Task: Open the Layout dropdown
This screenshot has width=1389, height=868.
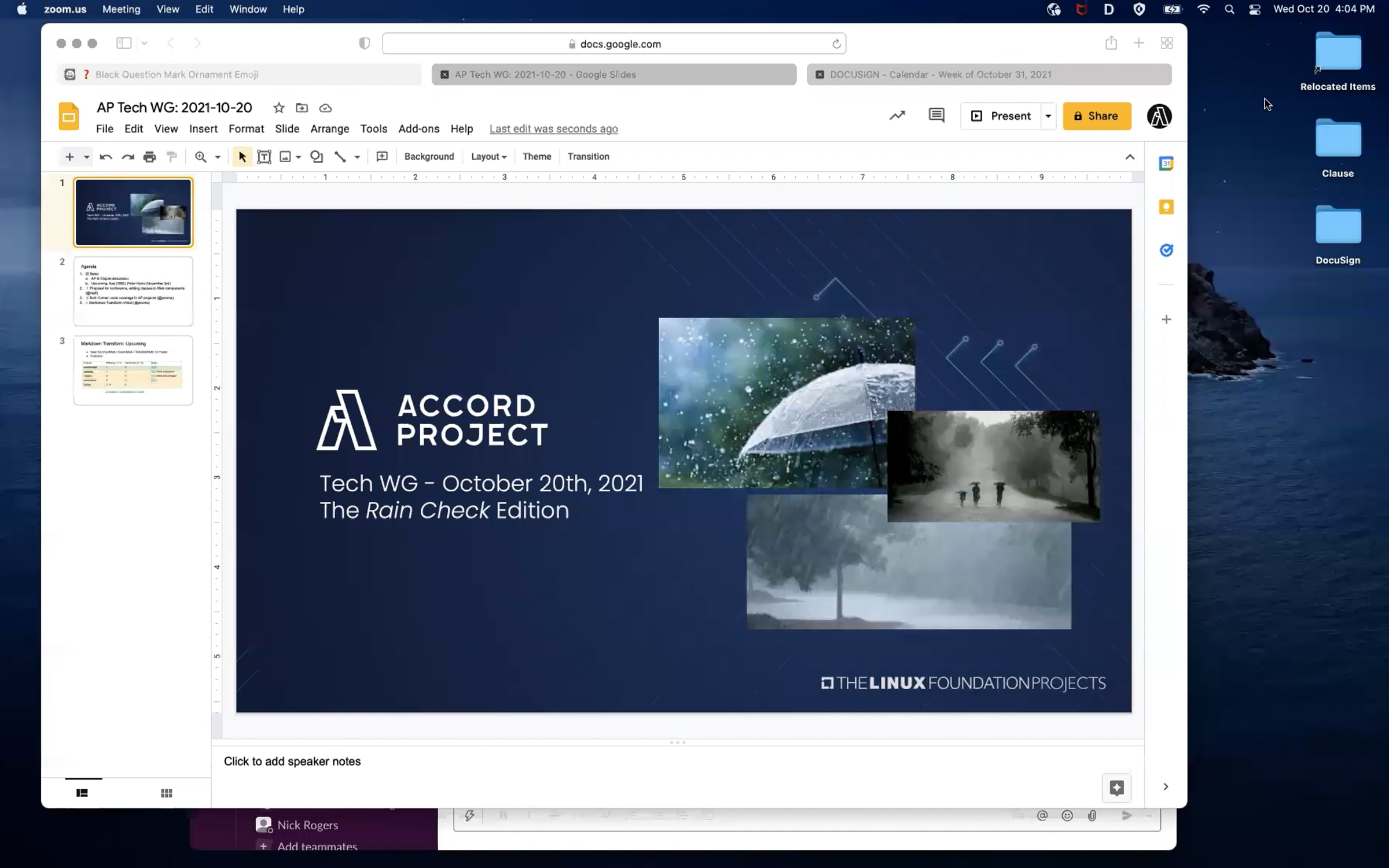Action: [488, 157]
